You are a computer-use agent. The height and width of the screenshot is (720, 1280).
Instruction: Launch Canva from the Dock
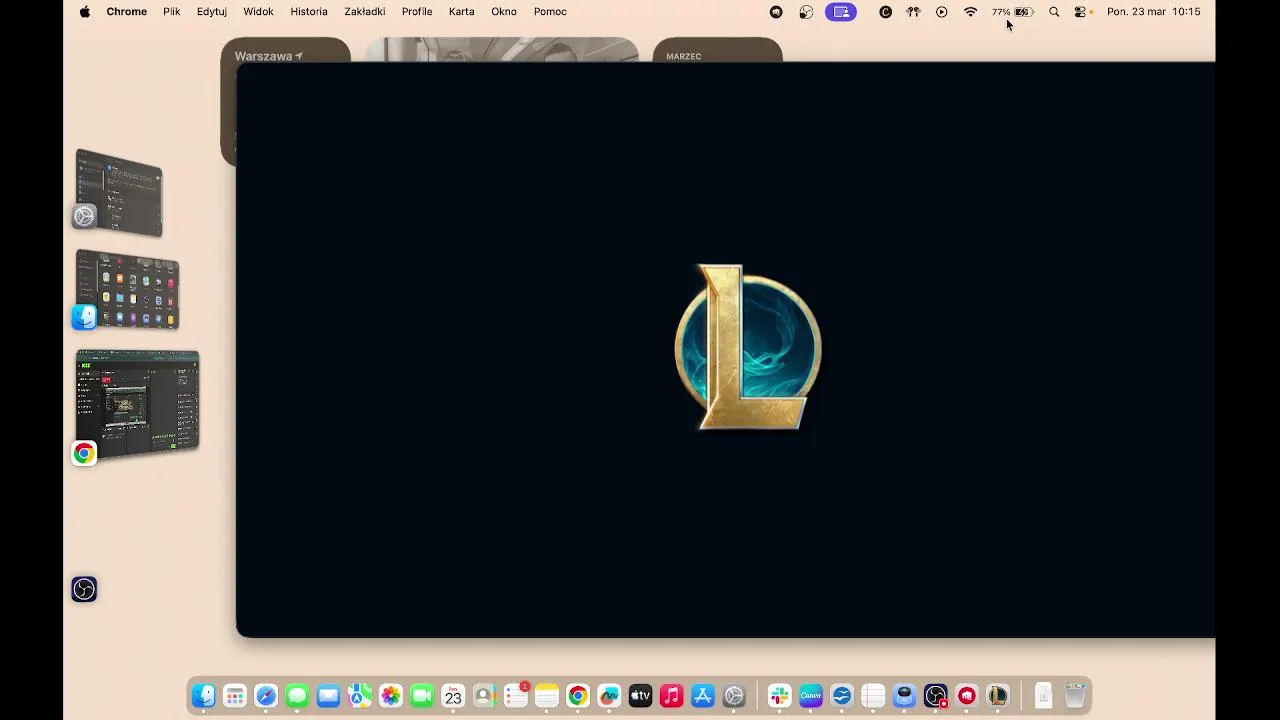[811, 696]
